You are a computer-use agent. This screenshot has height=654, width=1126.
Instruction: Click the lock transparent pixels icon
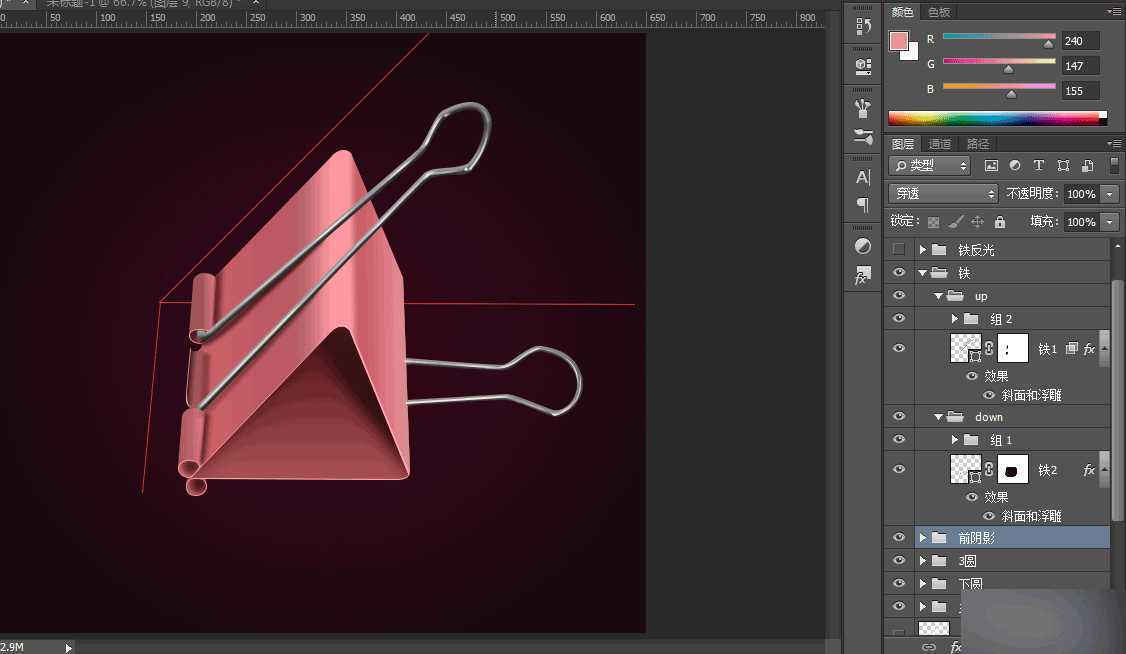tap(933, 222)
